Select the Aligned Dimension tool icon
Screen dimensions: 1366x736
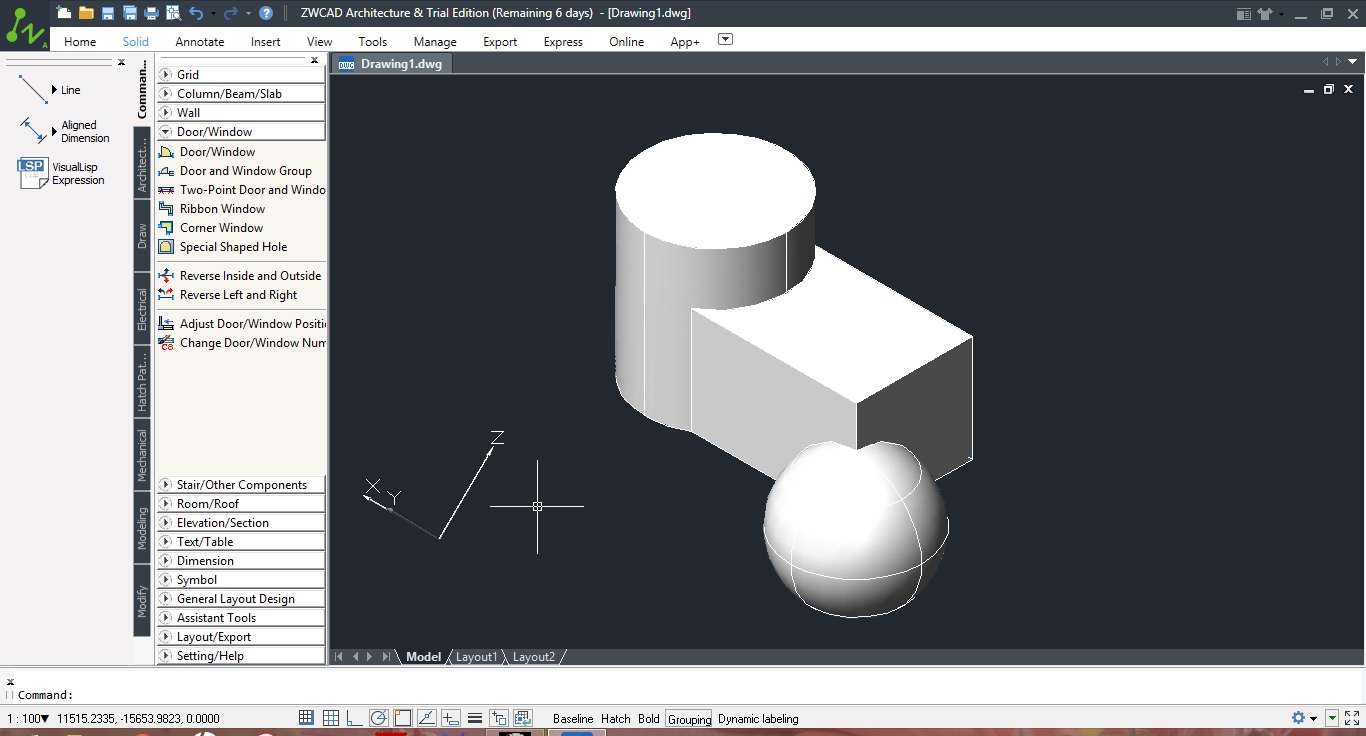click(33, 131)
